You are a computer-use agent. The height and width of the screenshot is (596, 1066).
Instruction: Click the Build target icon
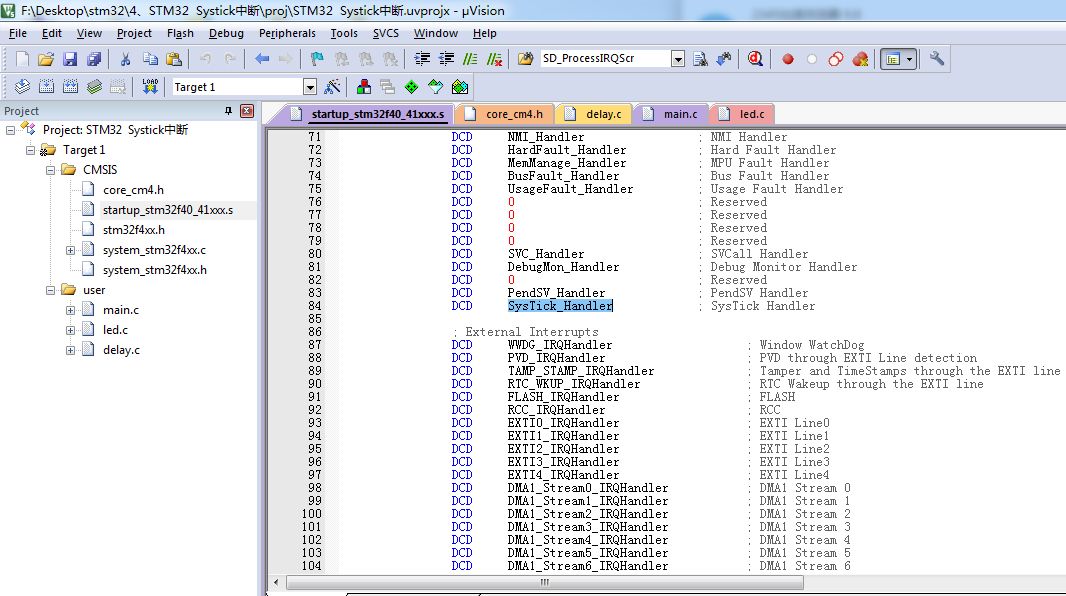[47, 87]
